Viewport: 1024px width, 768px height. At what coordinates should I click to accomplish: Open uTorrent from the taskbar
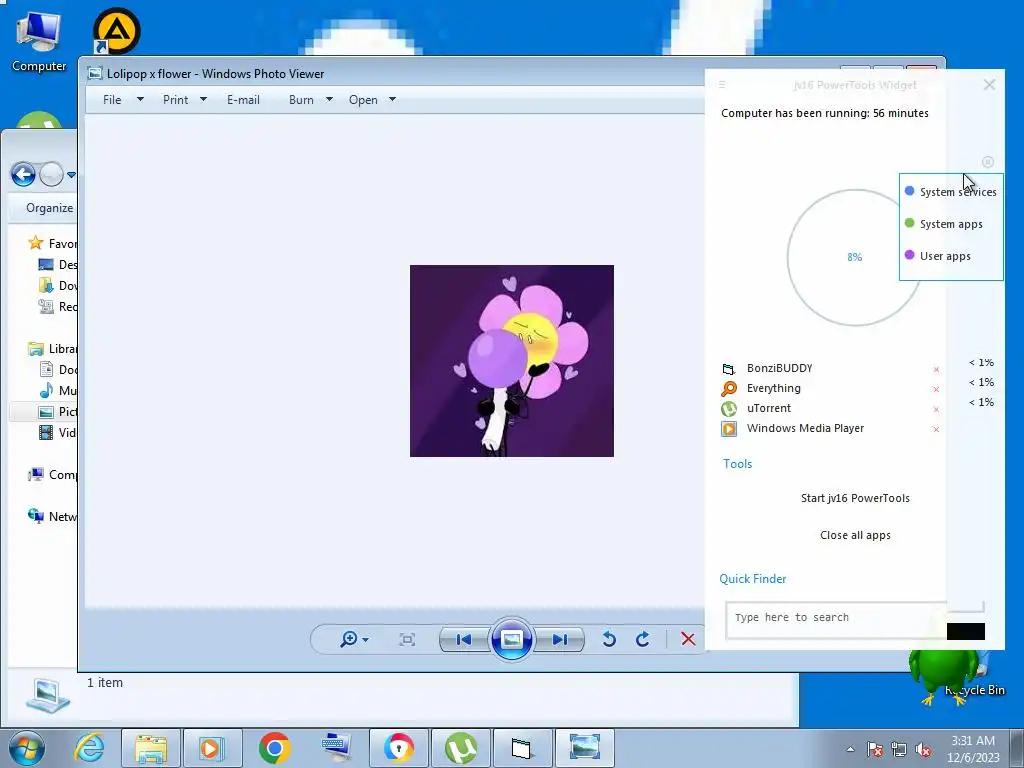point(460,748)
